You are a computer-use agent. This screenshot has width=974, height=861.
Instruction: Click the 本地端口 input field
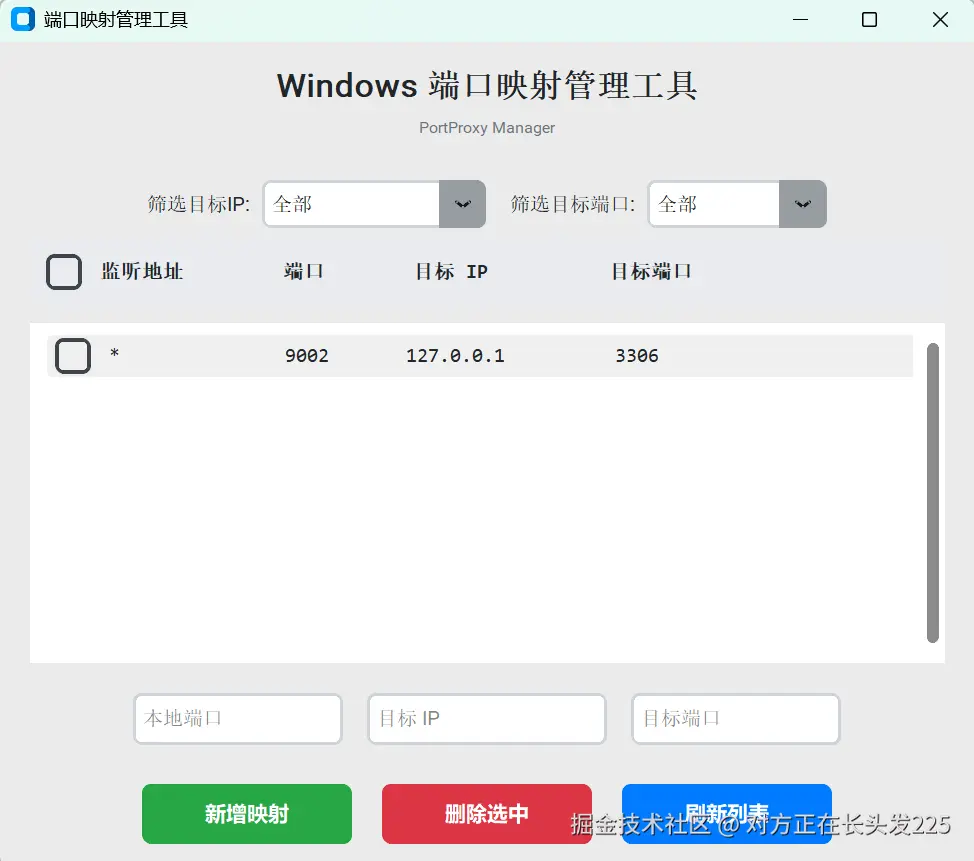[x=237, y=718]
